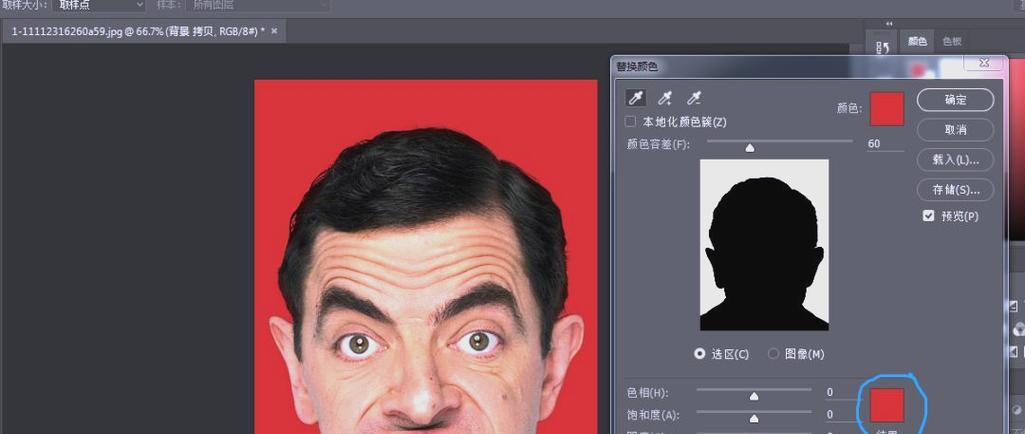Open the 颜色 sample color swatch
This screenshot has height=434, width=1025.
pyautogui.click(x=887, y=108)
